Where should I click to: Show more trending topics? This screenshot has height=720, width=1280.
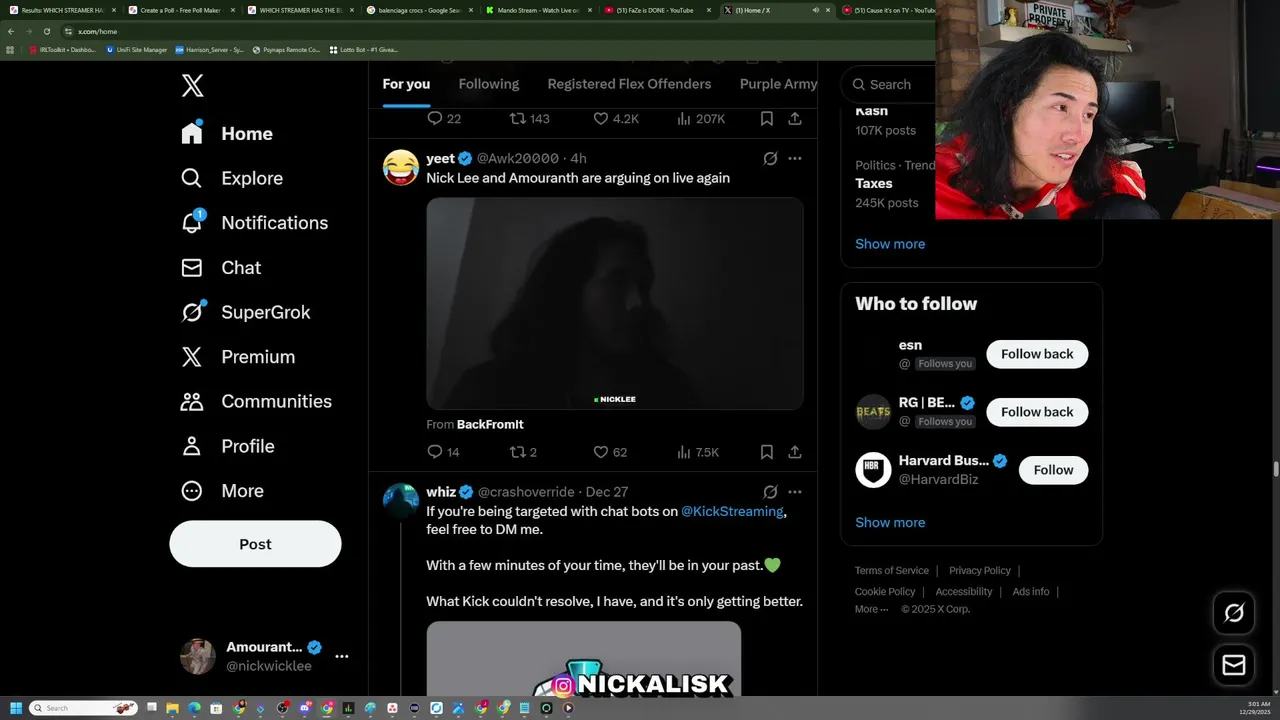tap(890, 244)
